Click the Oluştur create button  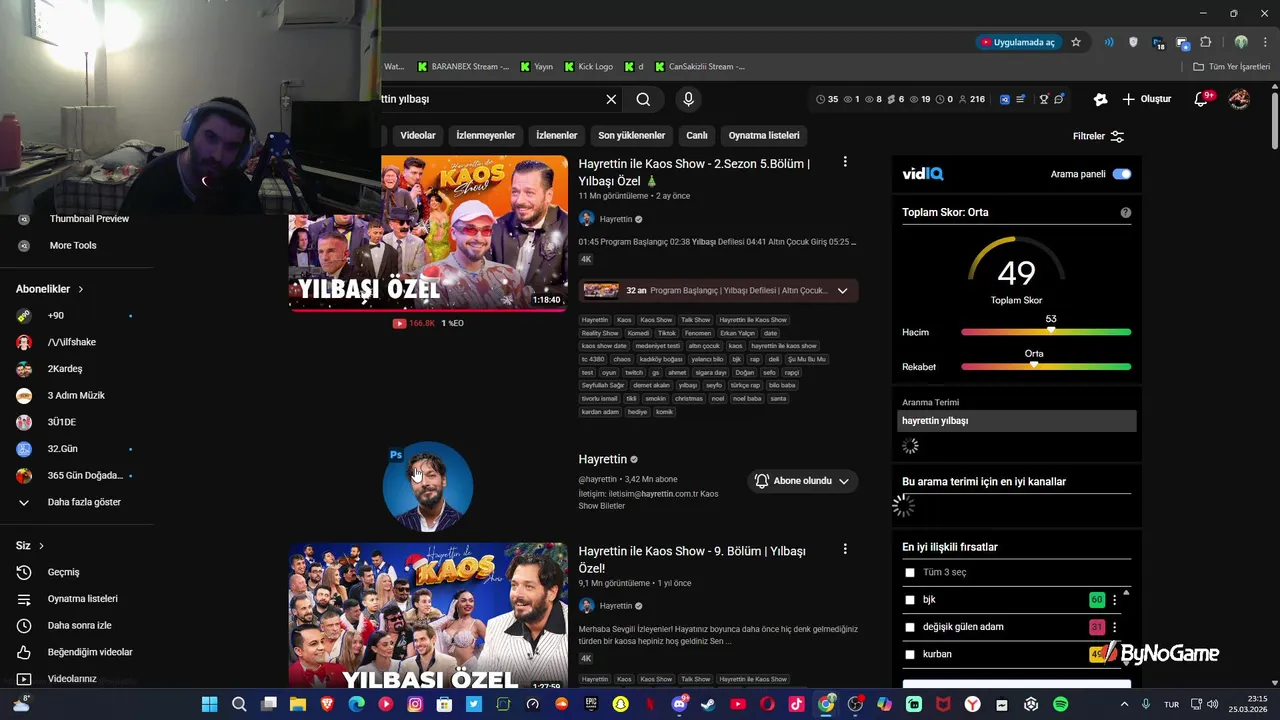pos(1146,99)
